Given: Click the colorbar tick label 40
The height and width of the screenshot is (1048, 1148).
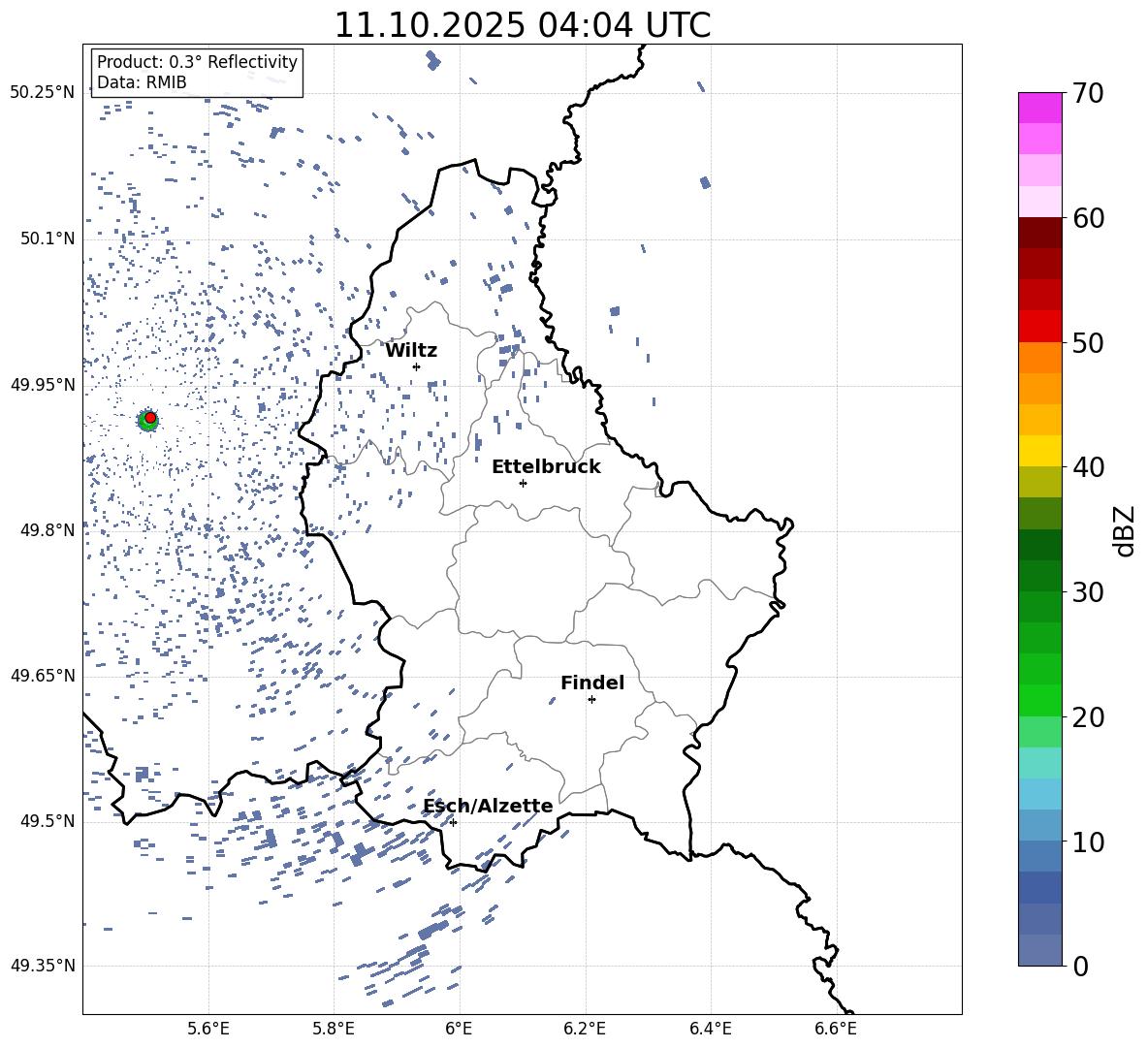Looking at the screenshot, I should coord(1089,467).
